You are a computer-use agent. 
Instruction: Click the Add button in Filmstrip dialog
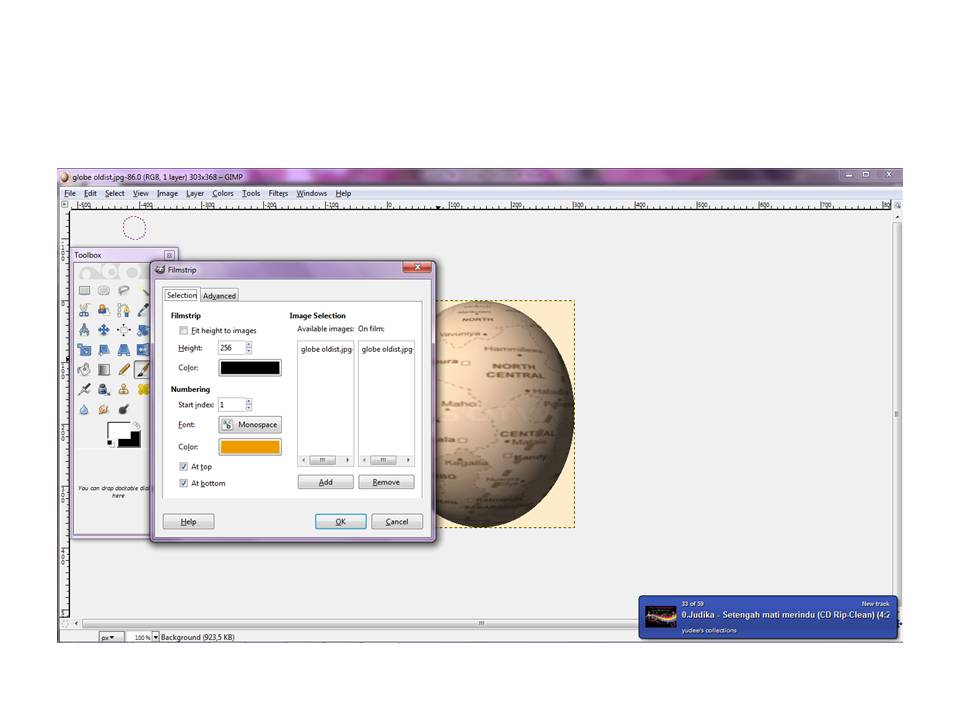pyautogui.click(x=326, y=482)
